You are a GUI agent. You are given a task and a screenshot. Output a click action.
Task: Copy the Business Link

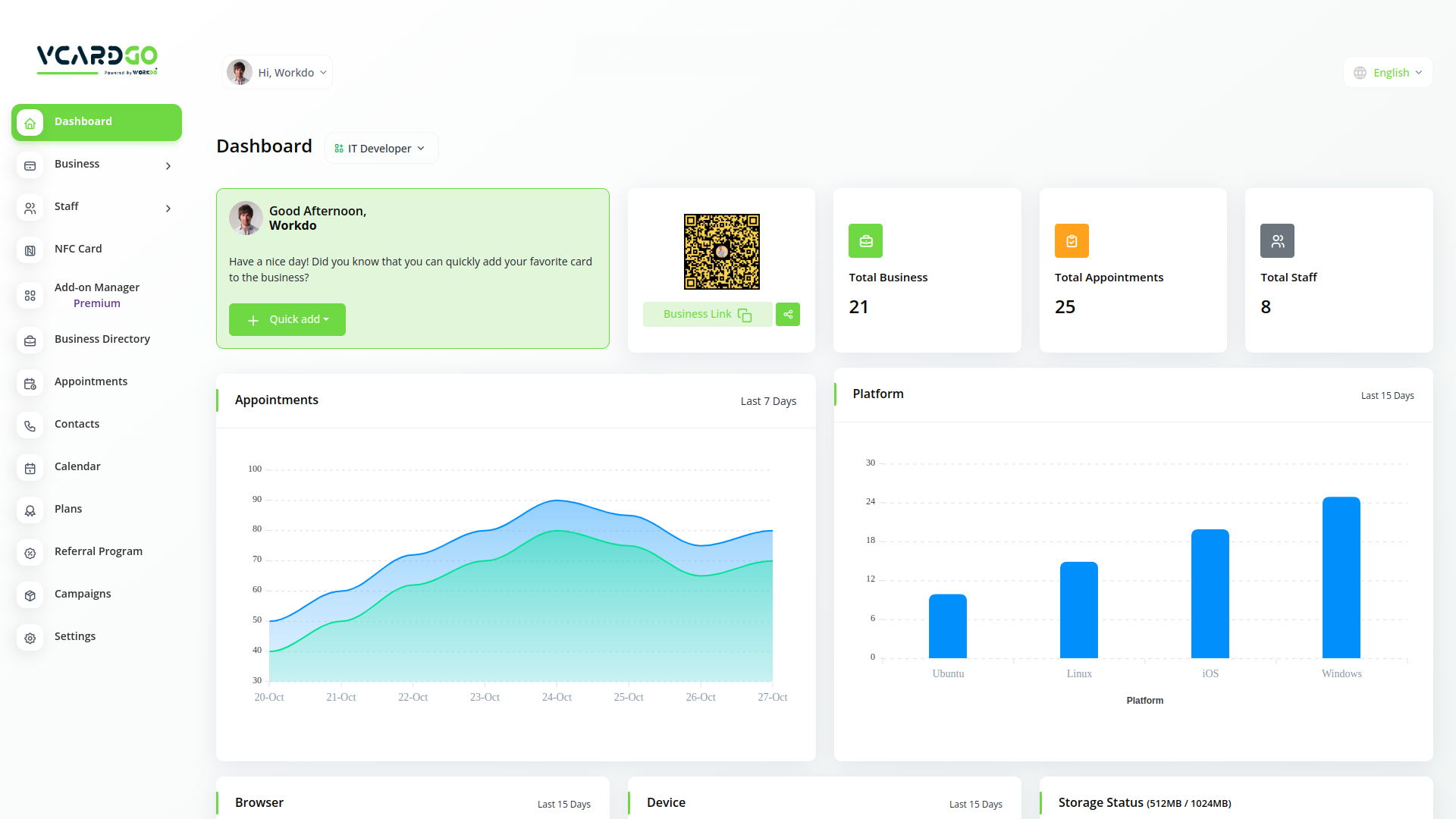click(707, 315)
